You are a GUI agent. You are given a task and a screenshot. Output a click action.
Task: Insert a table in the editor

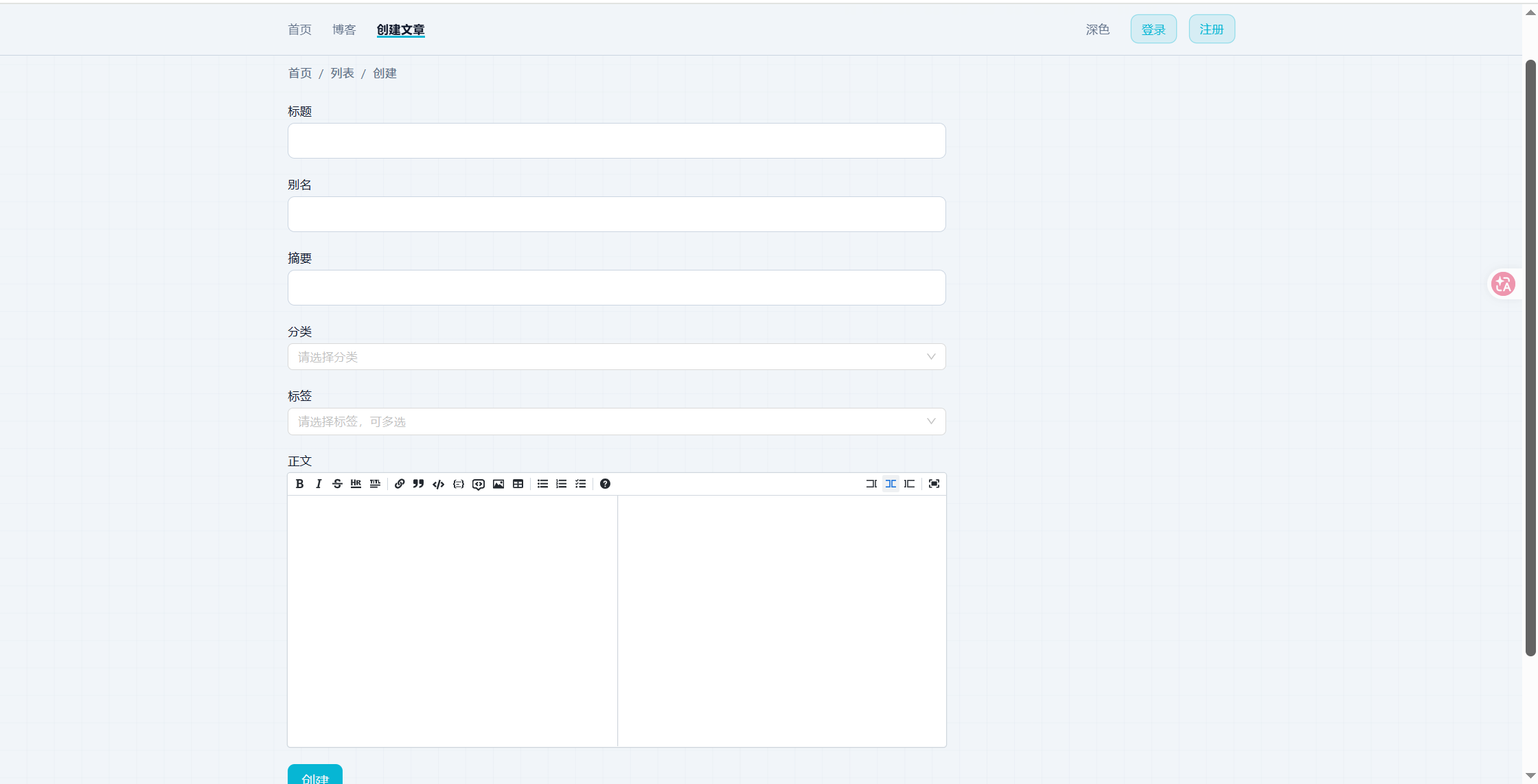(518, 484)
